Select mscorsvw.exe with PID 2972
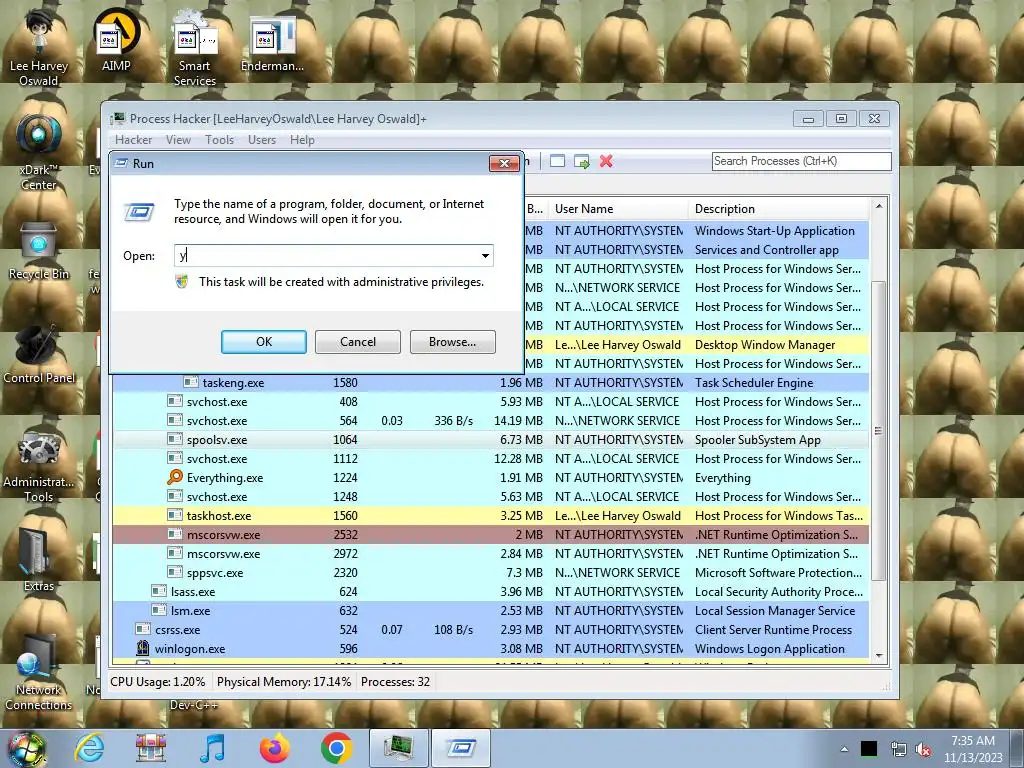The height and width of the screenshot is (768, 1024). (490, 553)
